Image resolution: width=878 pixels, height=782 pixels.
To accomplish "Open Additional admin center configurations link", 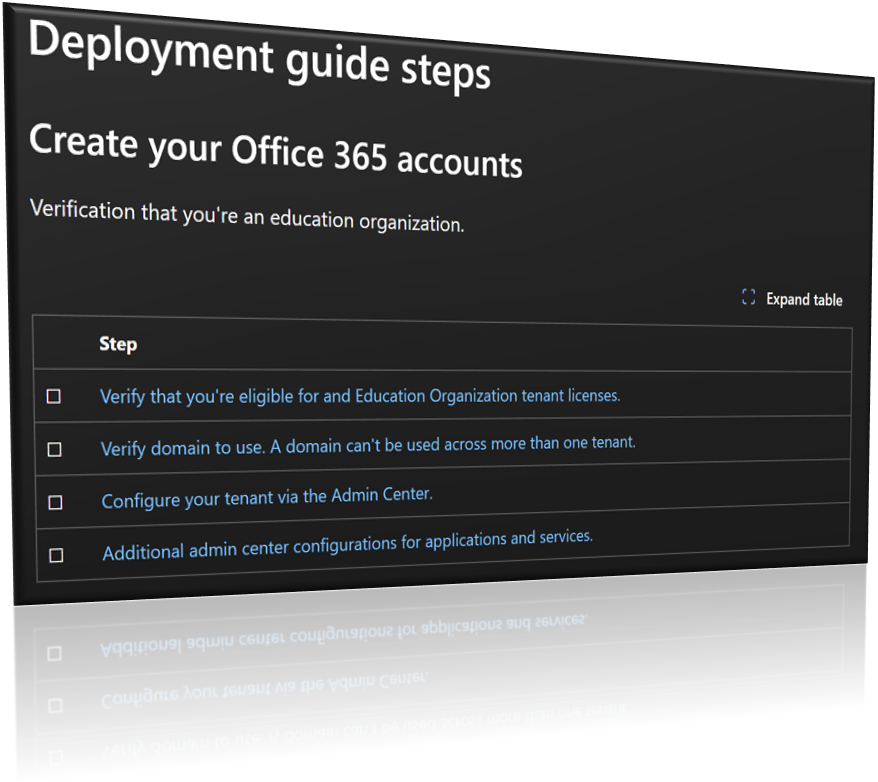I will 348,545.
